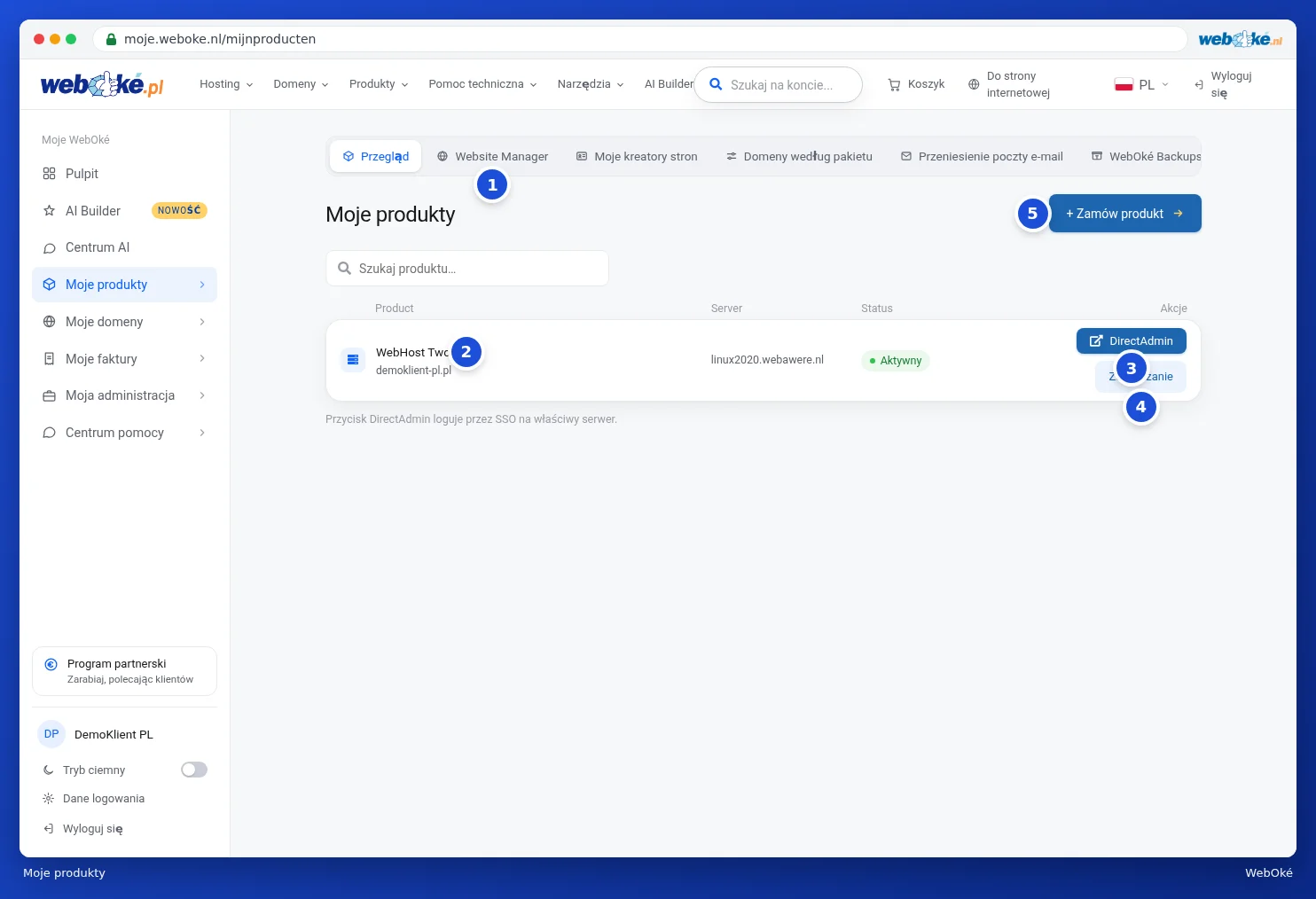1316x899 pixels.
Task: Click the globe icon beside Do strony internetowej
Action: 974,84
